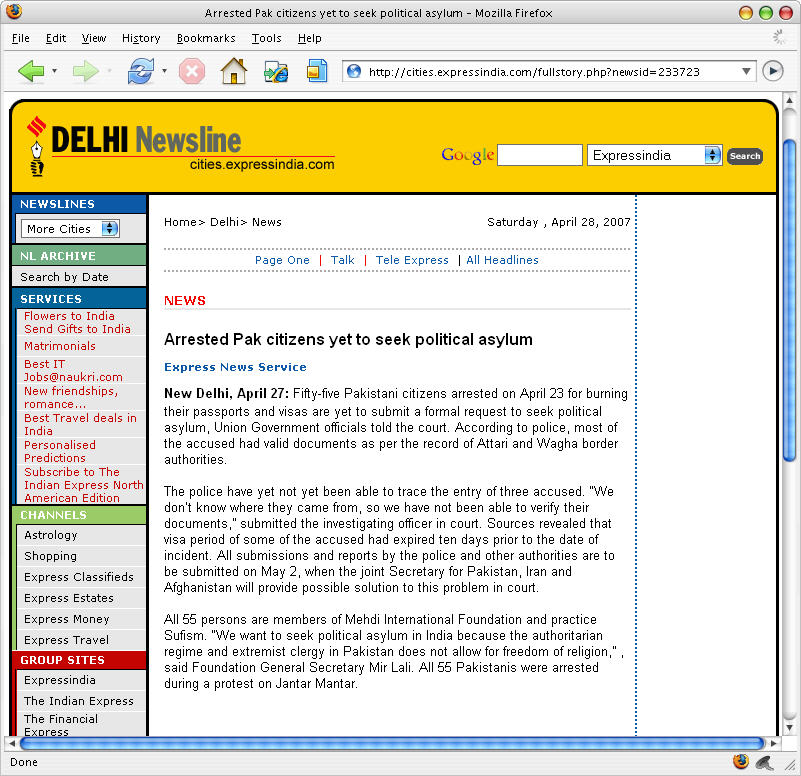Go to the Home page icon

click(x=234, y=71)
